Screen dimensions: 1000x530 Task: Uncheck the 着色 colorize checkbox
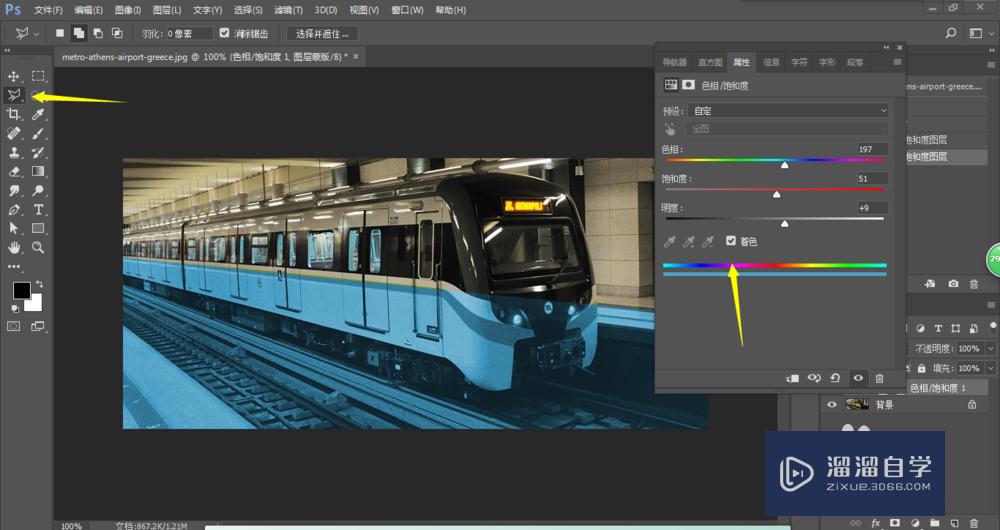pos(731,241)
